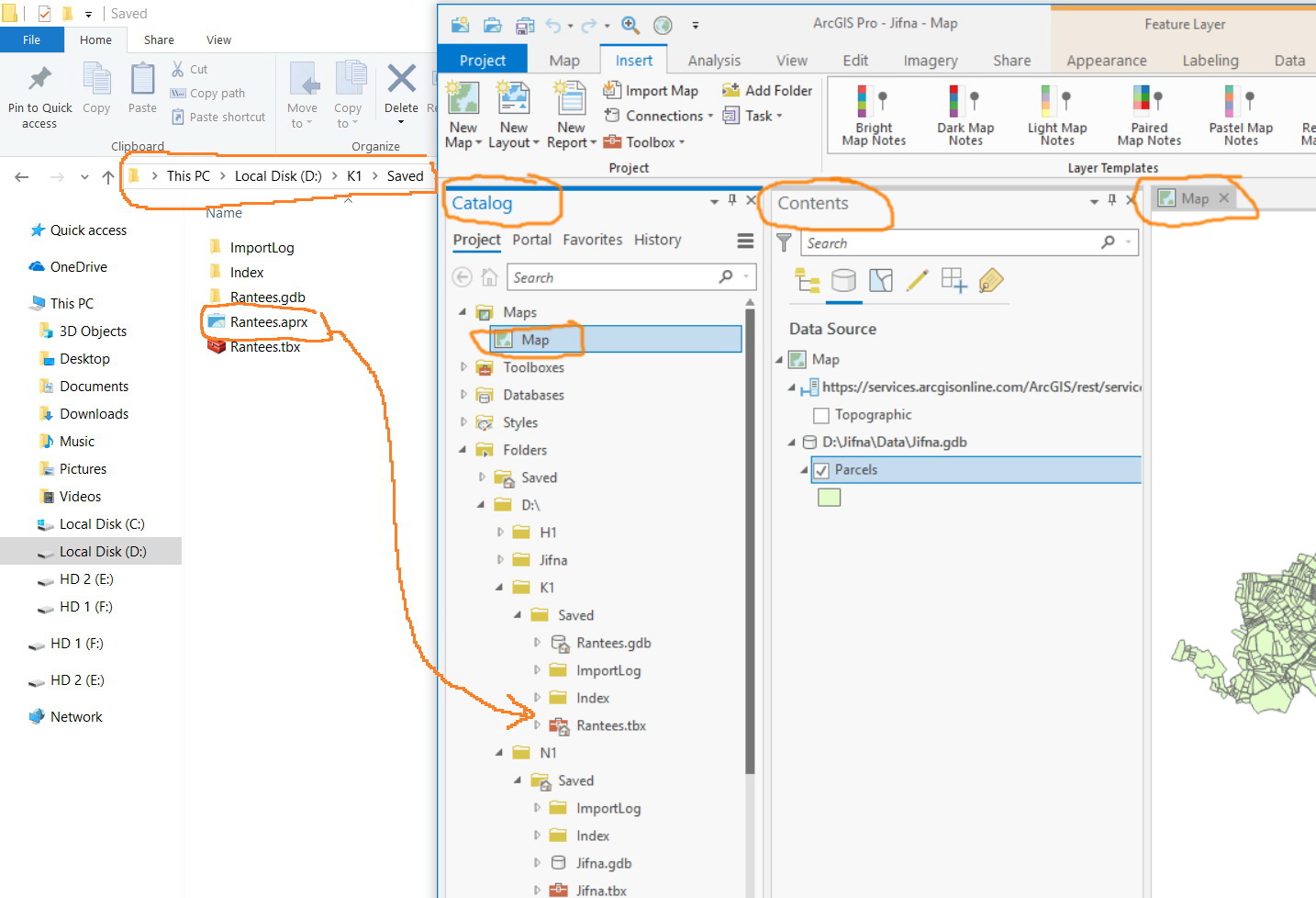Expand the Styles node in Catalog
The height and width of the screenshot is (898, 1316).
coord(463,422)
